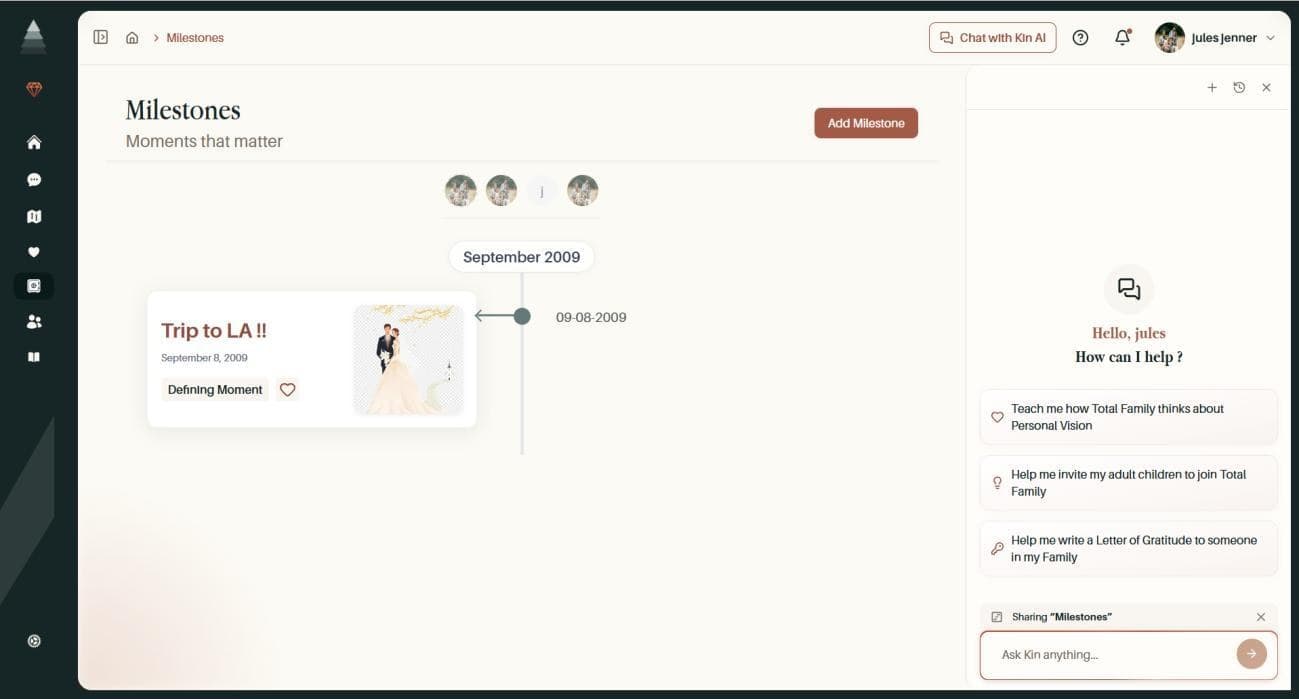Open chat history clock icon
The height and width of the screenshot is (699, 1299).
(1239, 88)
